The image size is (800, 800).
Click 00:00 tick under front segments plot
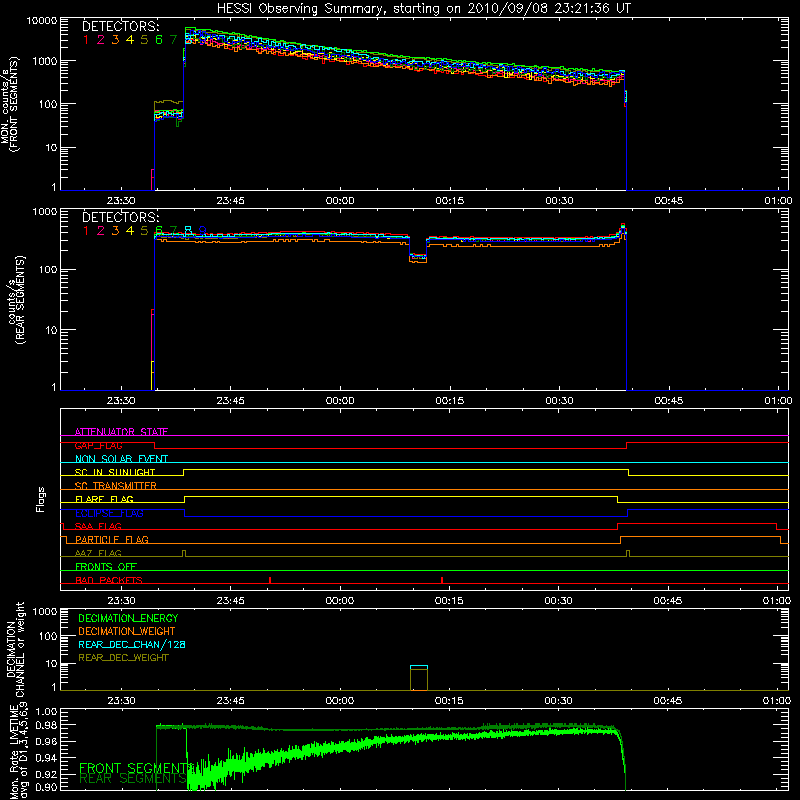click(x=340, y=201)
